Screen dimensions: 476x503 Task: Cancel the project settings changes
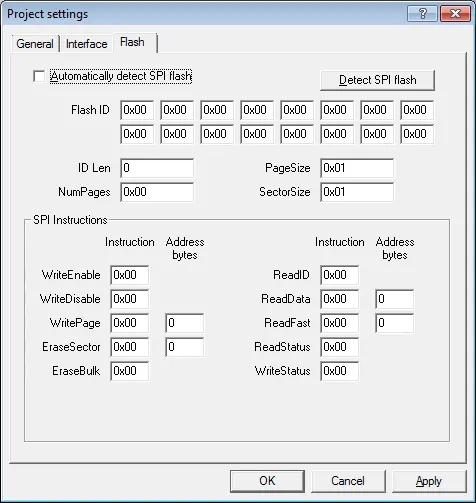click(x=348, y=481)
